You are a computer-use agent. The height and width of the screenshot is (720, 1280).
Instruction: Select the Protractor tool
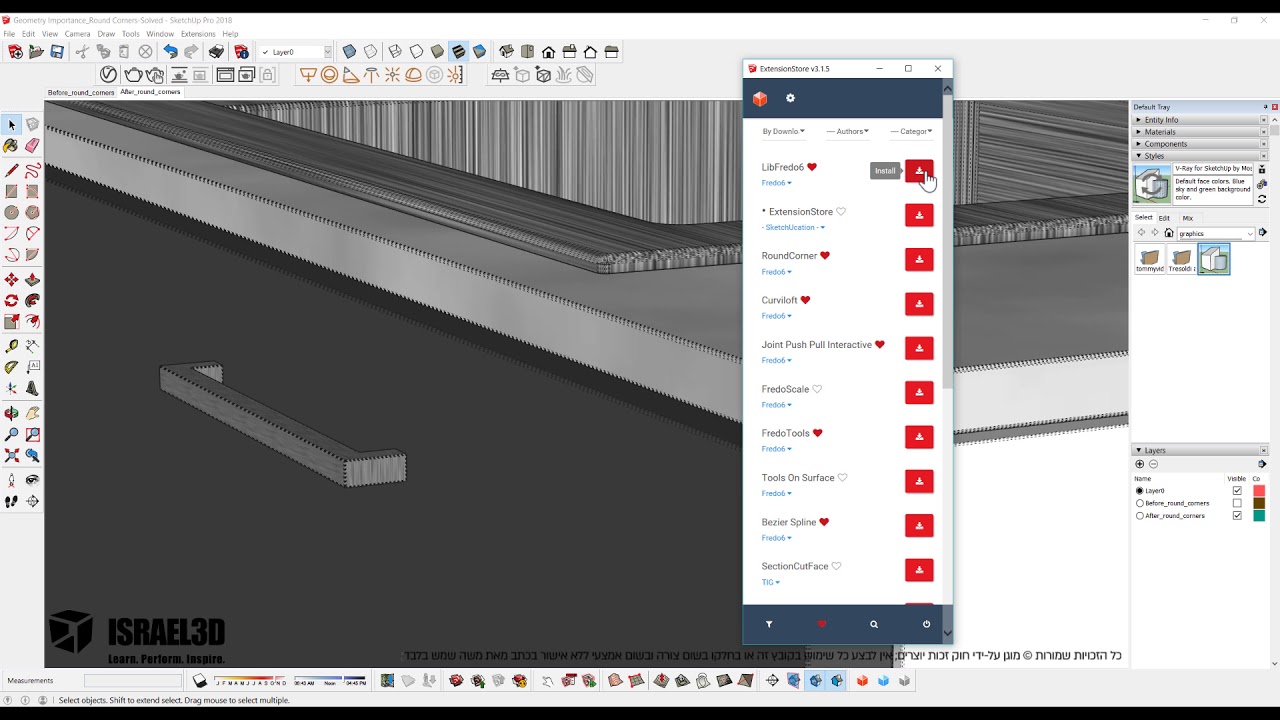coord(12,367)
